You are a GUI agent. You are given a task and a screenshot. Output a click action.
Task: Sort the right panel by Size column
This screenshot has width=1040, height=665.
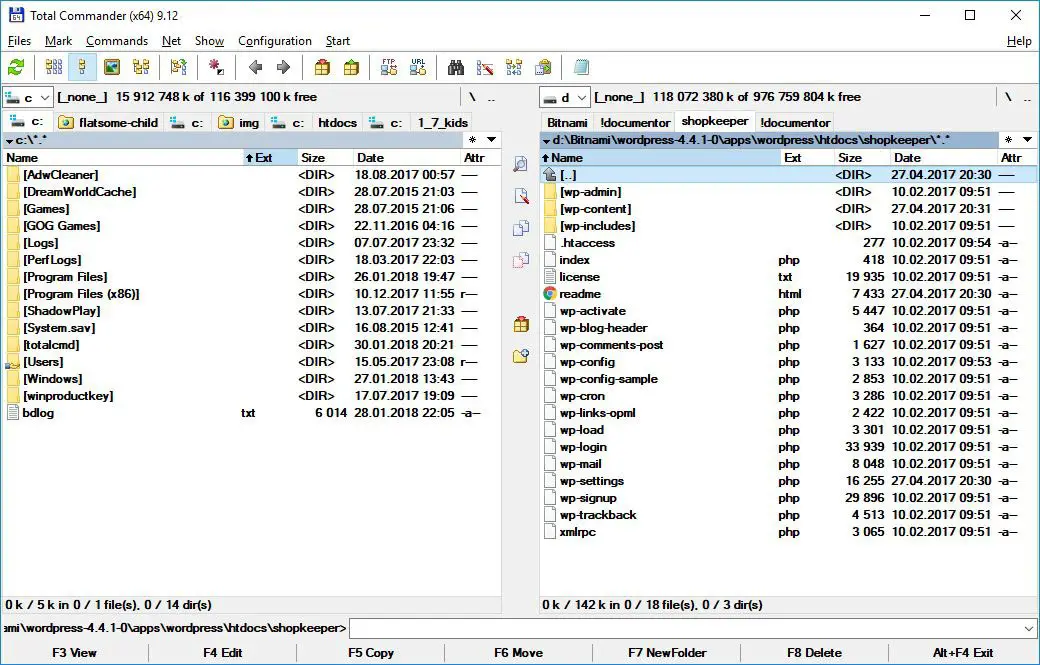click(x=861, y=158)
